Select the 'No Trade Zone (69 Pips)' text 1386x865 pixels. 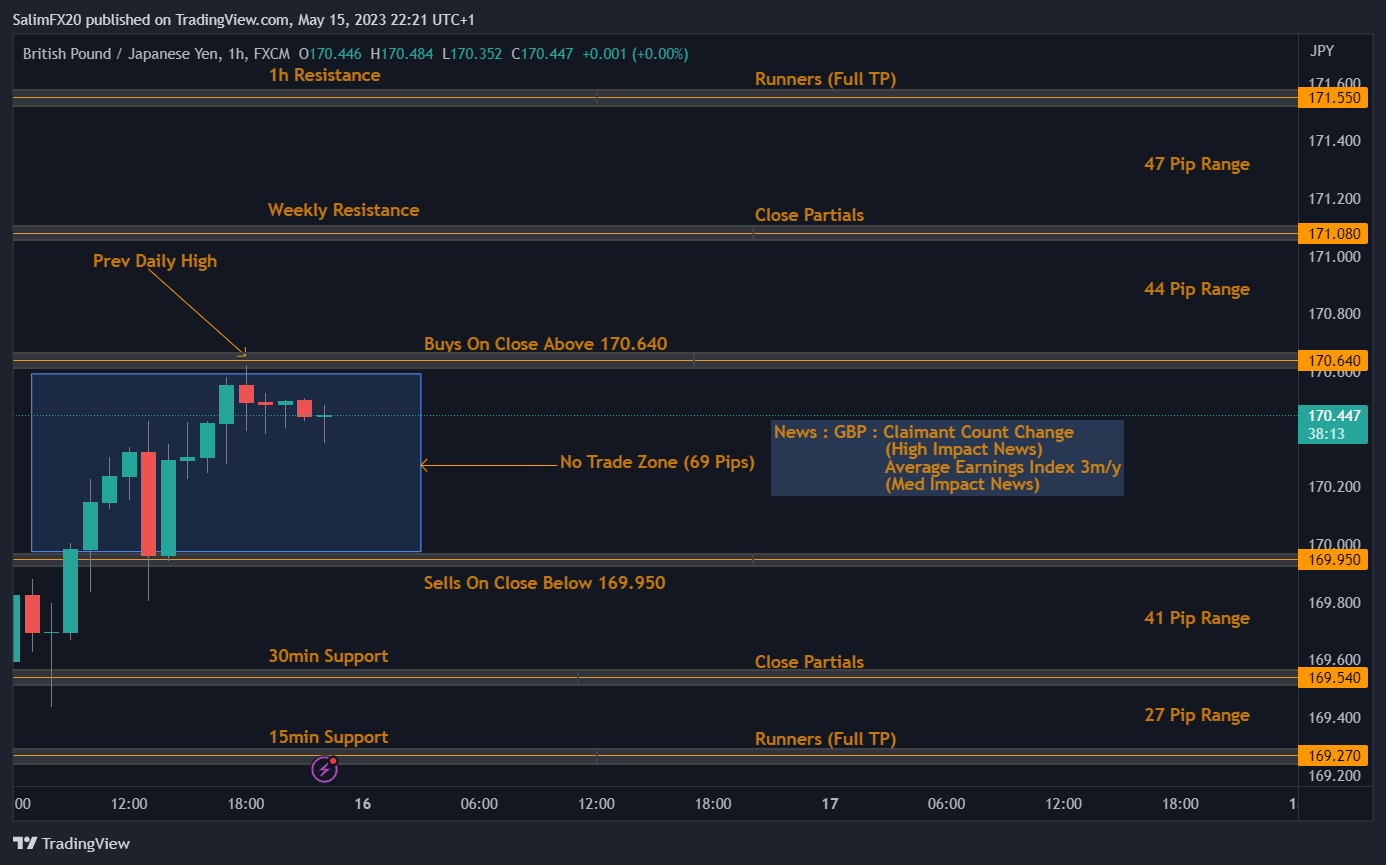[657, 462]
